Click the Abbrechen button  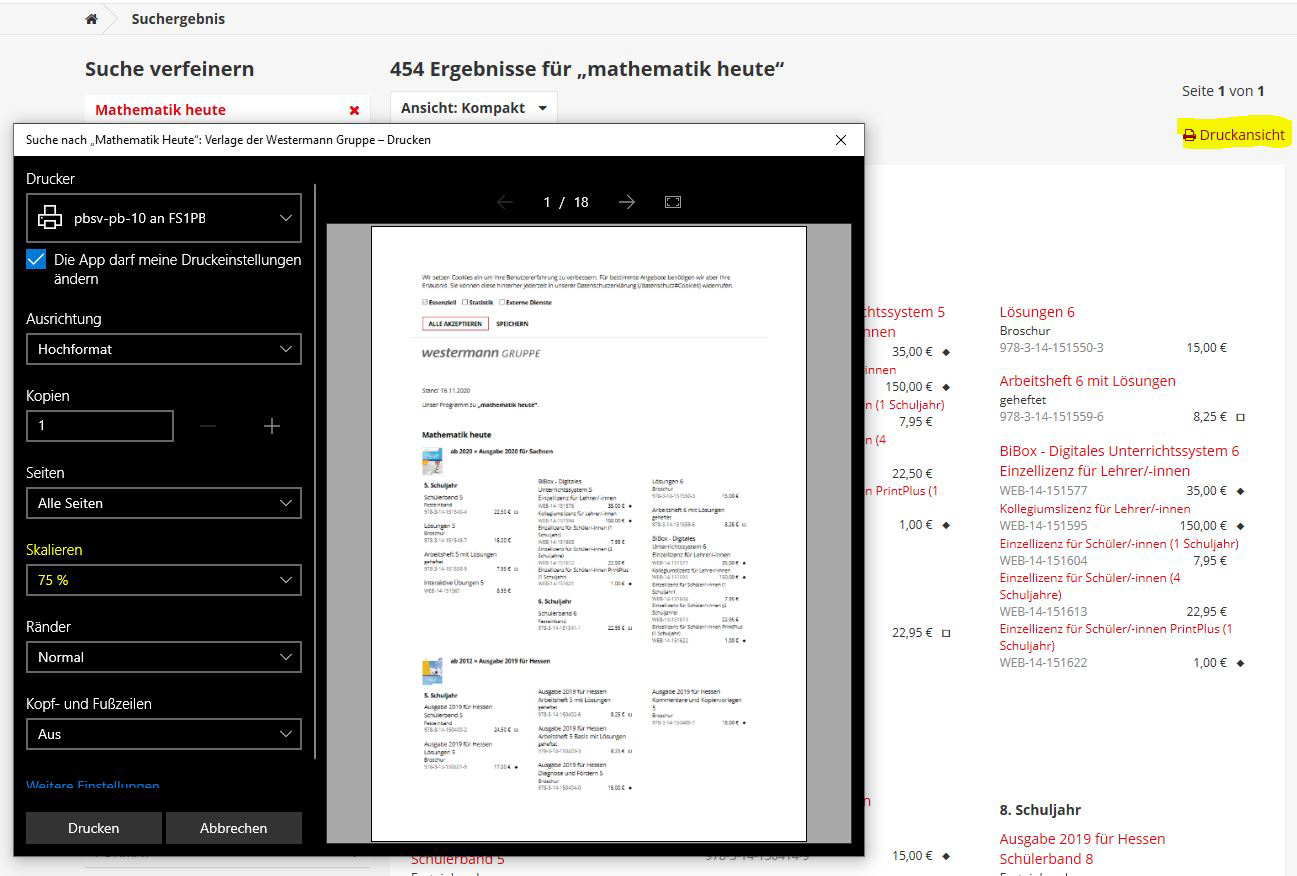[233, 828]
